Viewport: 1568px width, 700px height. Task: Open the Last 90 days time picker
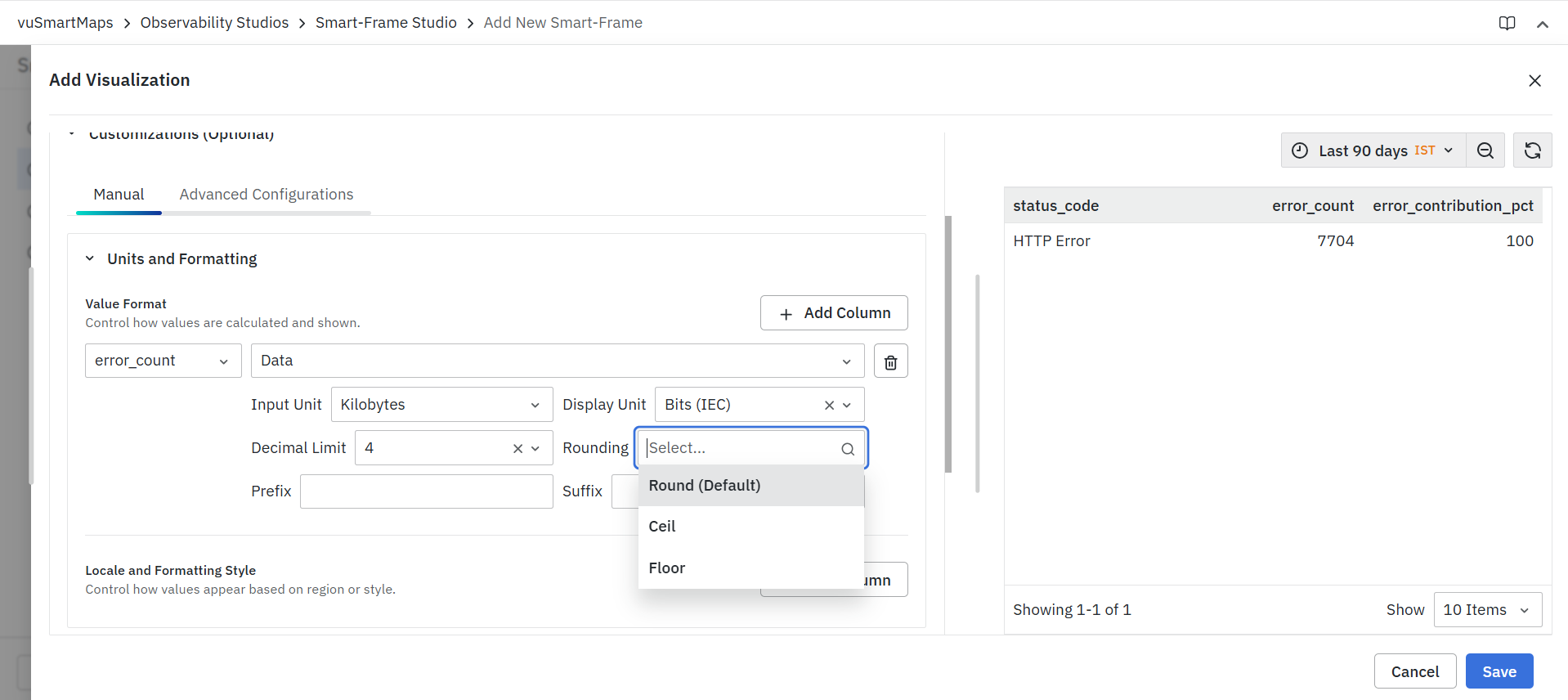(x=1373, y=150)
